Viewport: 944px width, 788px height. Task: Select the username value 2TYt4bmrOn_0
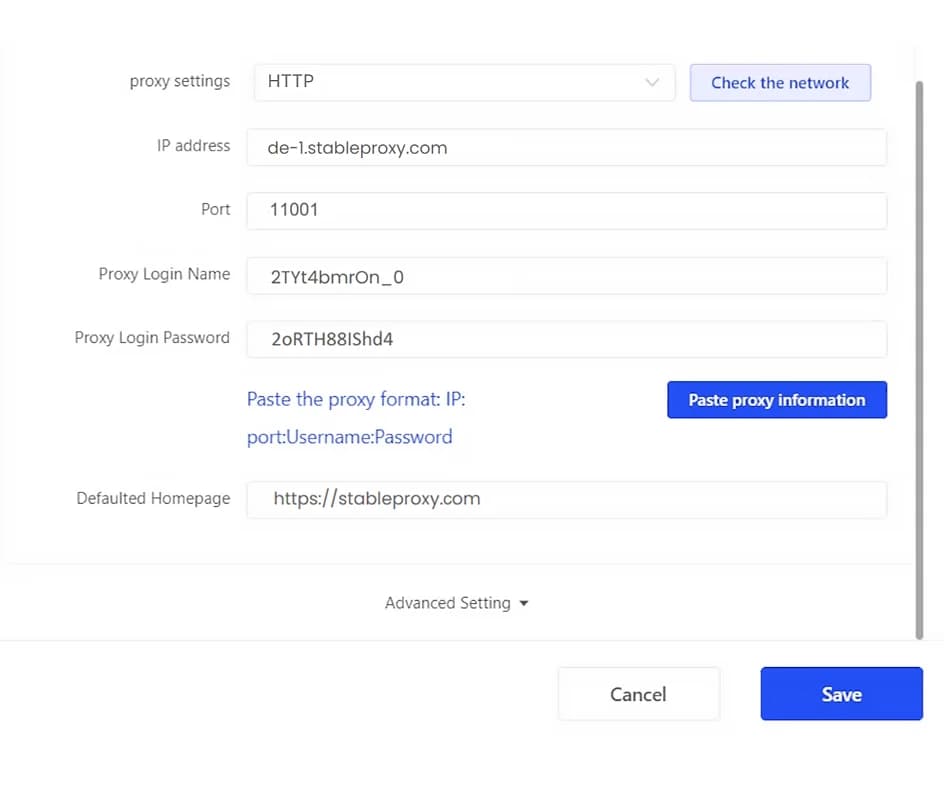336,277
